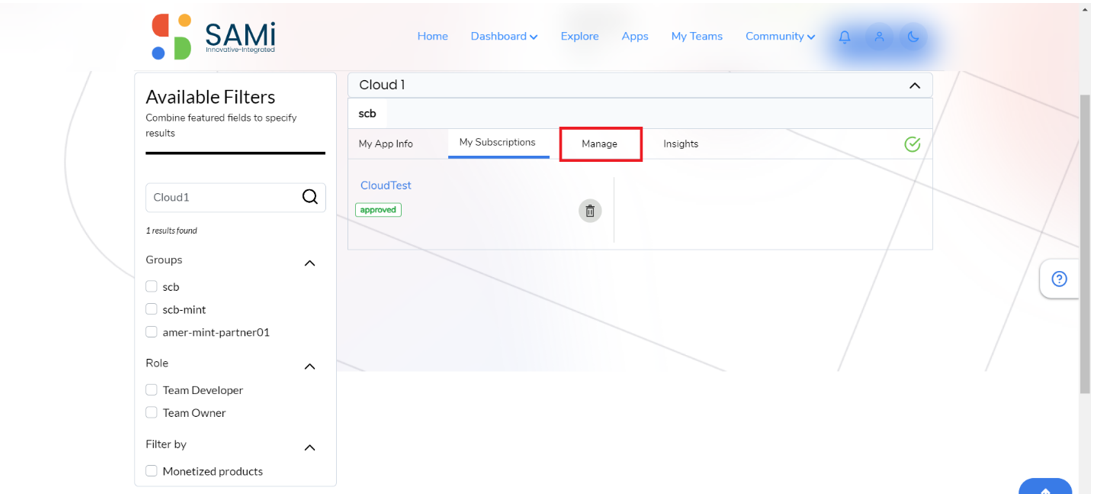Open the help question mark icon
Image resolution: width=1093 pixels, height=497 pixels.
1060,280
